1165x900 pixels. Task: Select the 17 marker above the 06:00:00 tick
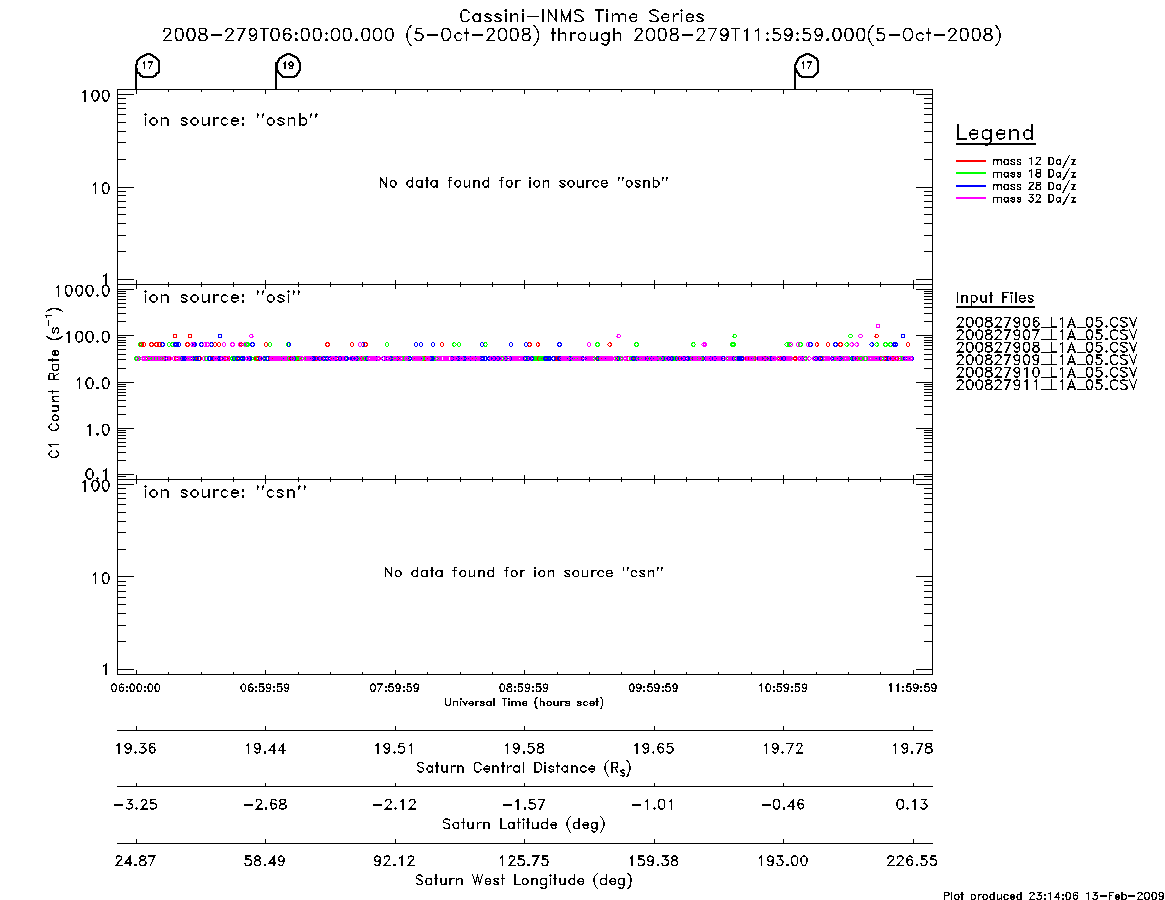pos(148,66)
